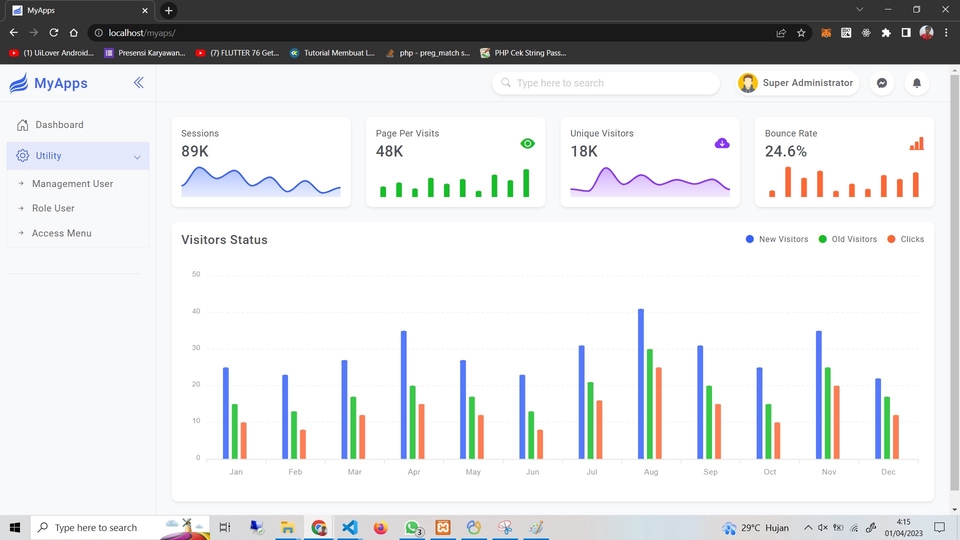Go to Role User page

[x=53, y=208]
